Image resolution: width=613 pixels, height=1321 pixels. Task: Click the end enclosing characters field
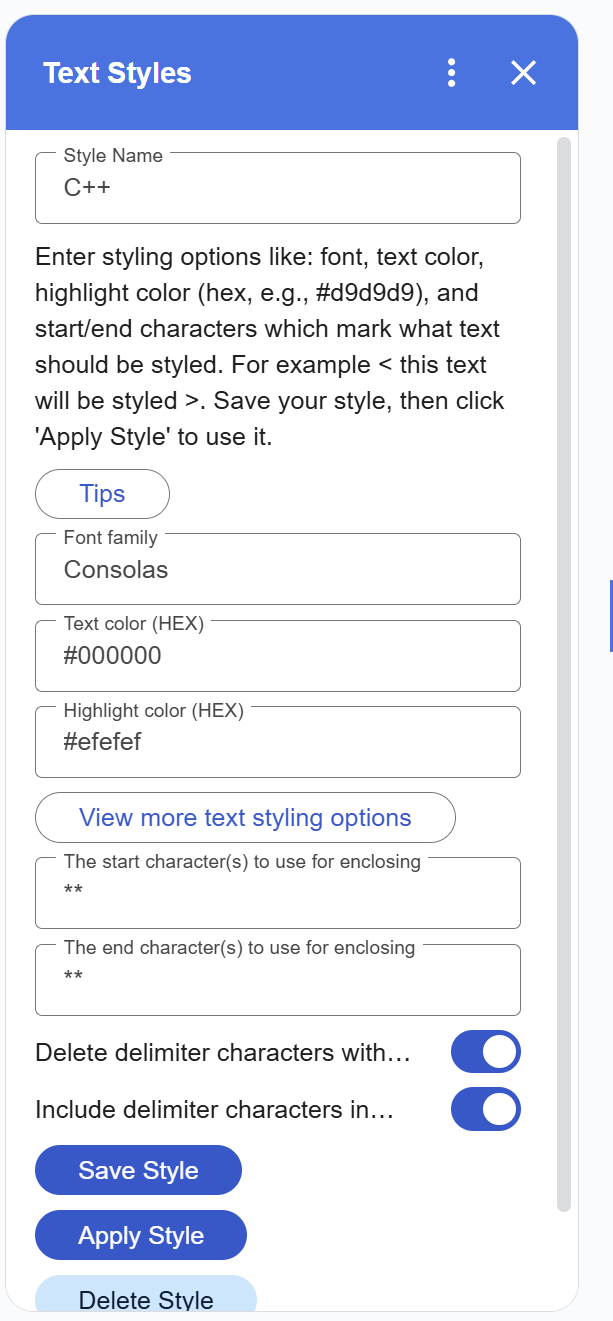[x=278, y=979]
